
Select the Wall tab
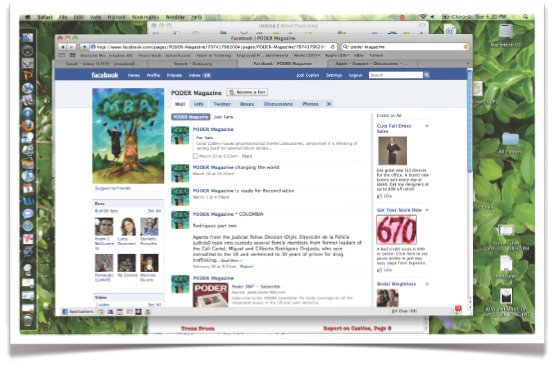click(x=180, y=104)
